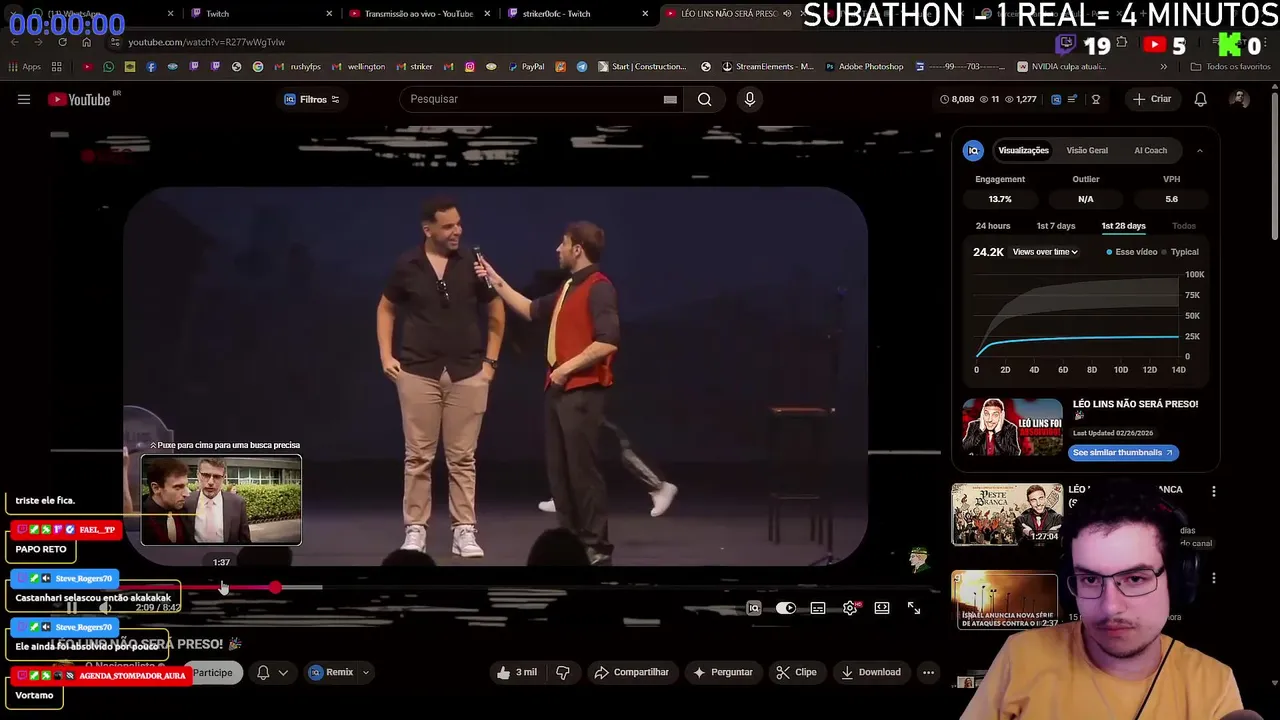Click the Remix button
This screenshot has height=720, width=1280.
[331, 673]
